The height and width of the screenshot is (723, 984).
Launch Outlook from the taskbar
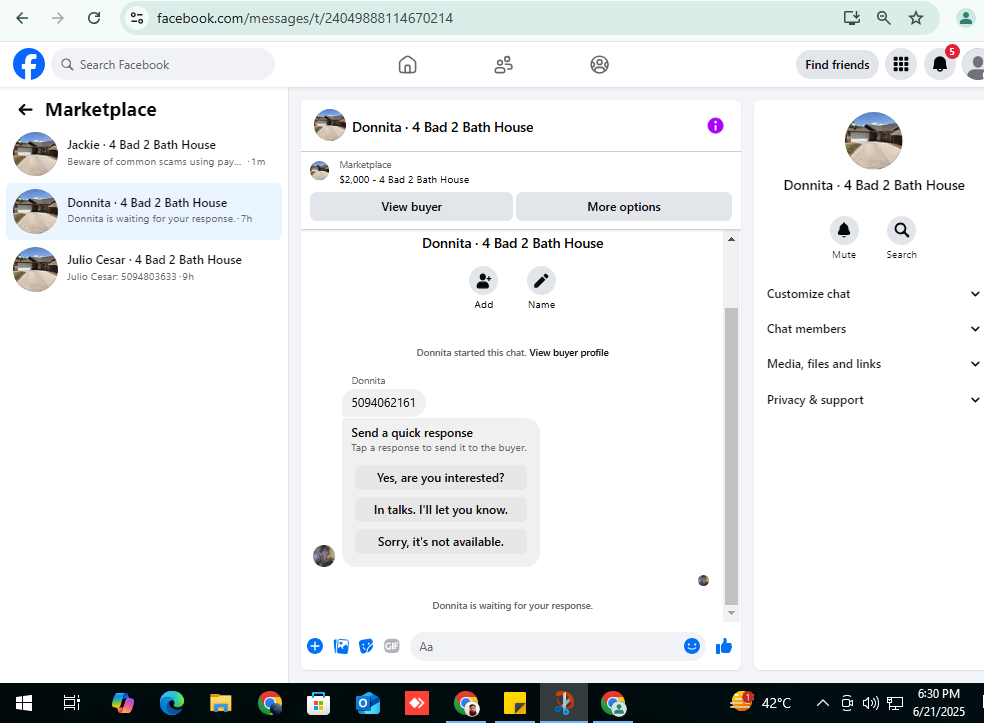click(368, 703)
